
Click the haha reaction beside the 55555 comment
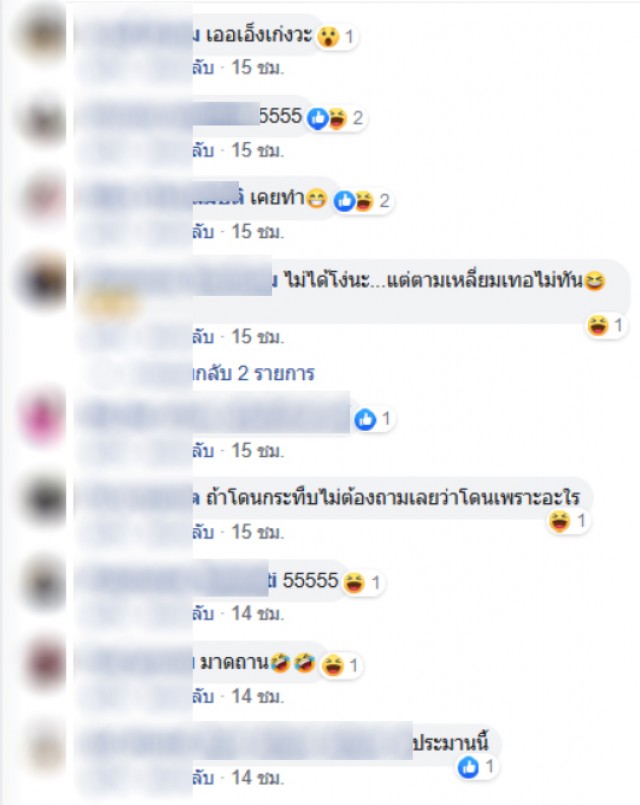click(x=354, y=583)
